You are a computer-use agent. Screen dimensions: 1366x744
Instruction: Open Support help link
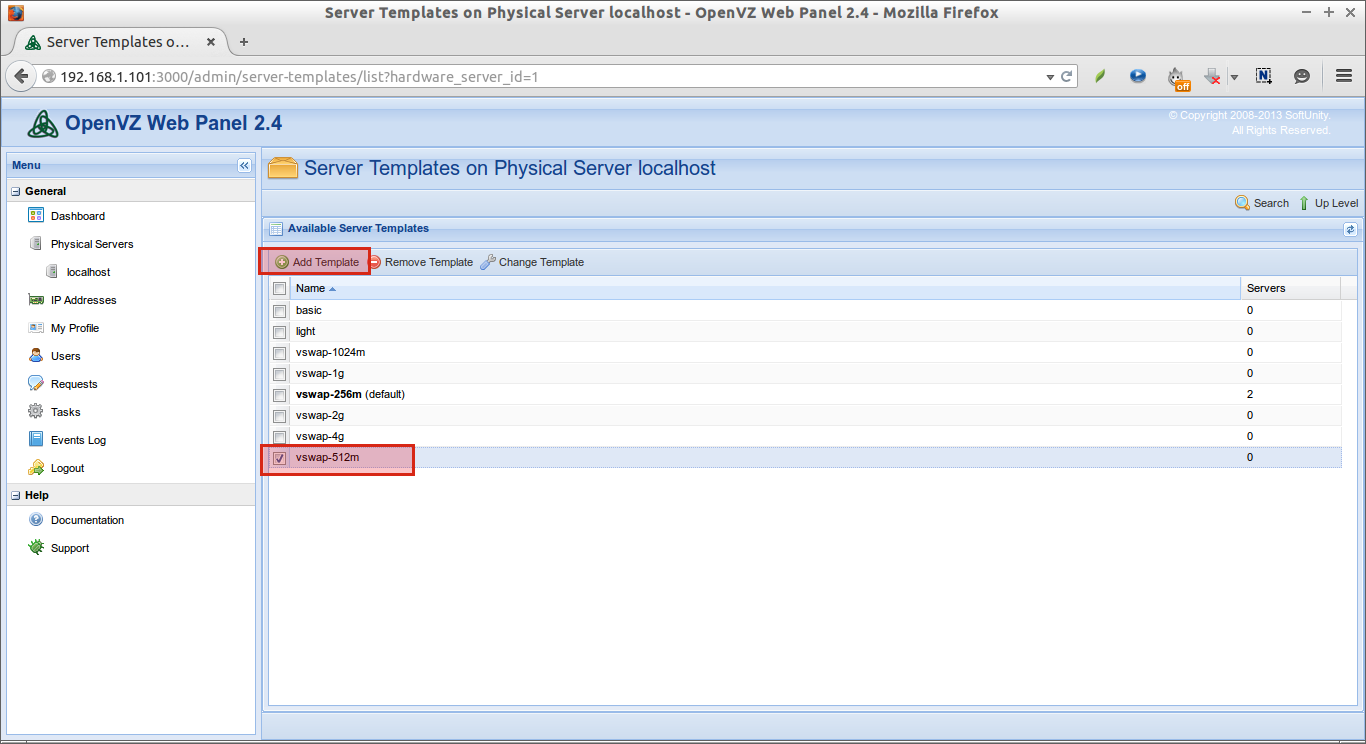70,548
